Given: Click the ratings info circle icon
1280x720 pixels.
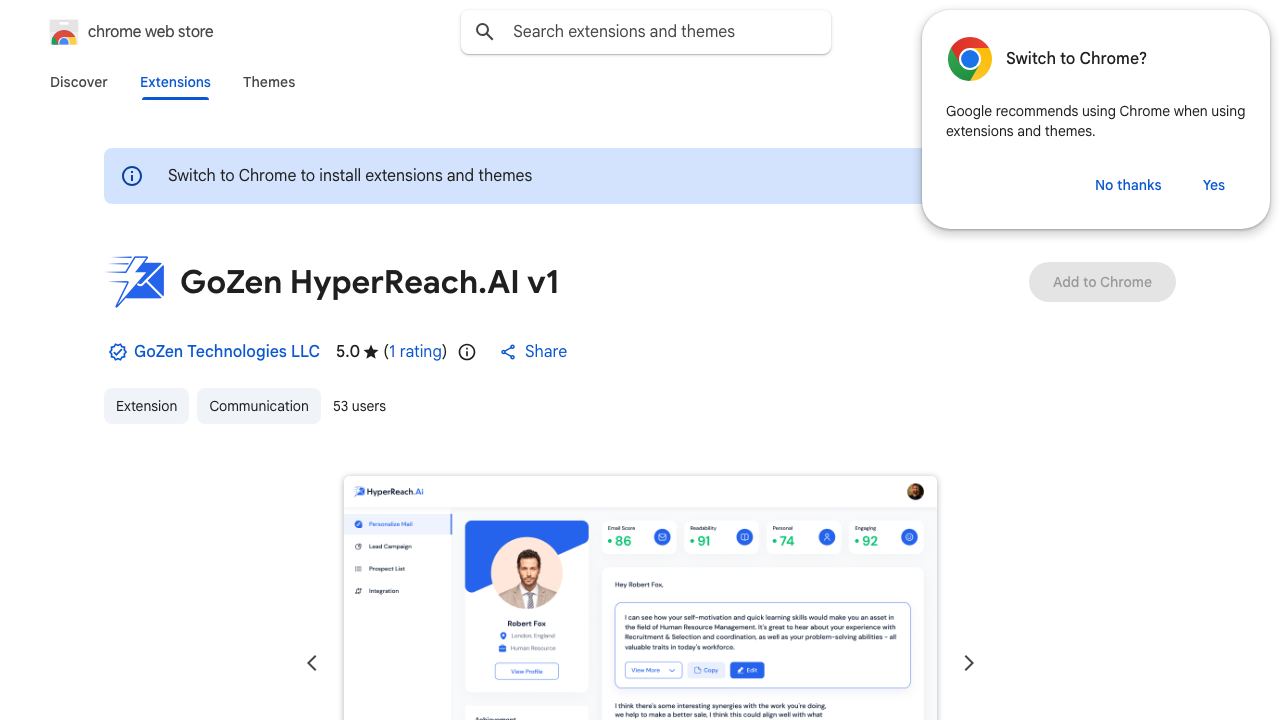Looking at the screenshot, I should pyautogui.click(x=467, y=352).
